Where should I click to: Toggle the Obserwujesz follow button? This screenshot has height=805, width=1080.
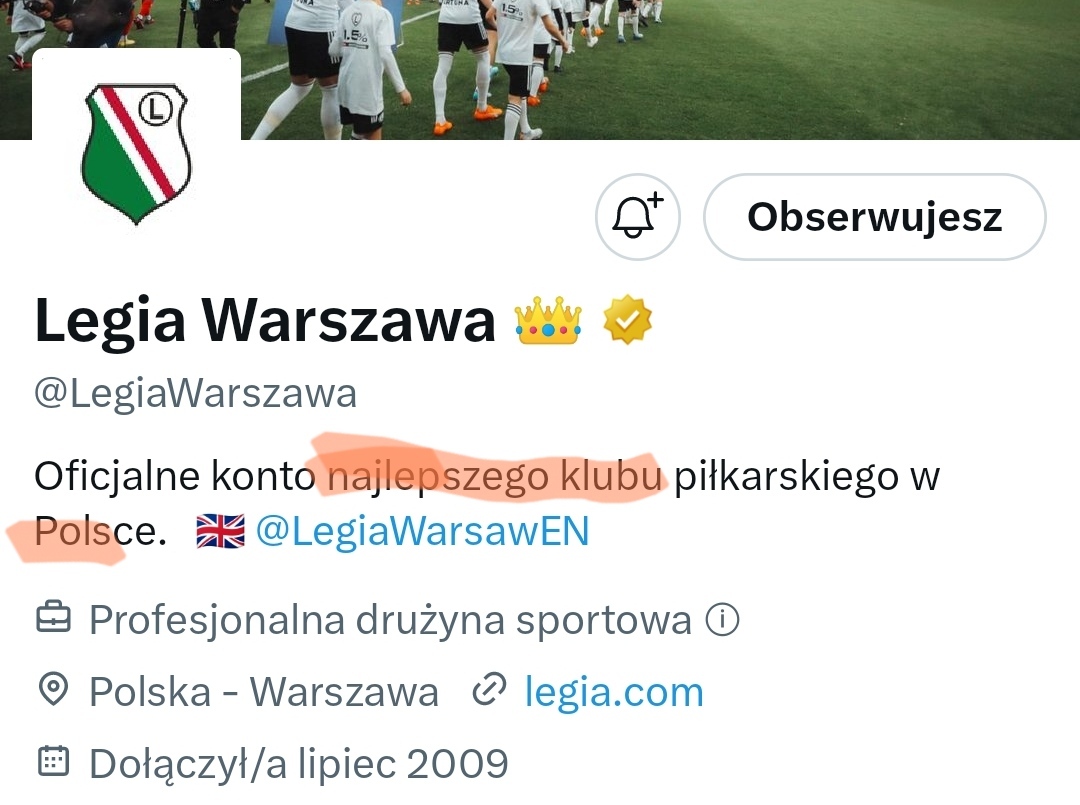click(875, 216)
